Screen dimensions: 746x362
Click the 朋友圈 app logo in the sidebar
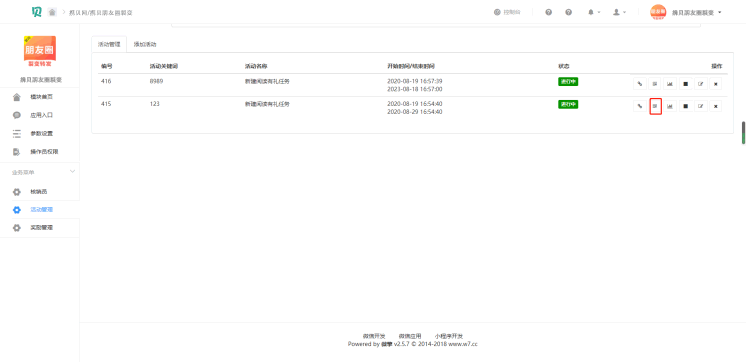(x=40, y=51)
